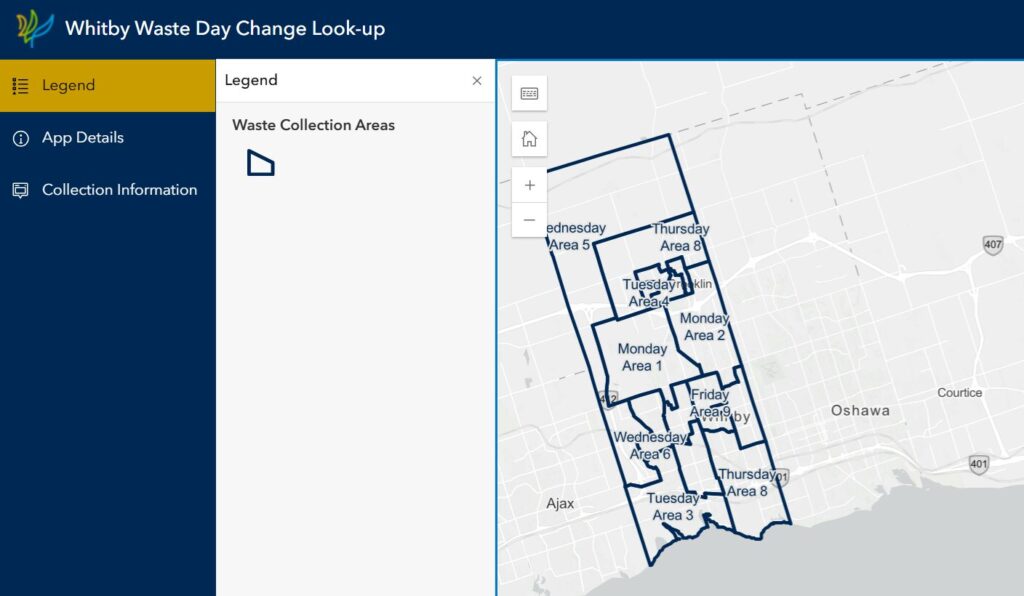Open the Legend sidebar tab
The width and height of the screenshot is (1024, 596).
[107, 86]
